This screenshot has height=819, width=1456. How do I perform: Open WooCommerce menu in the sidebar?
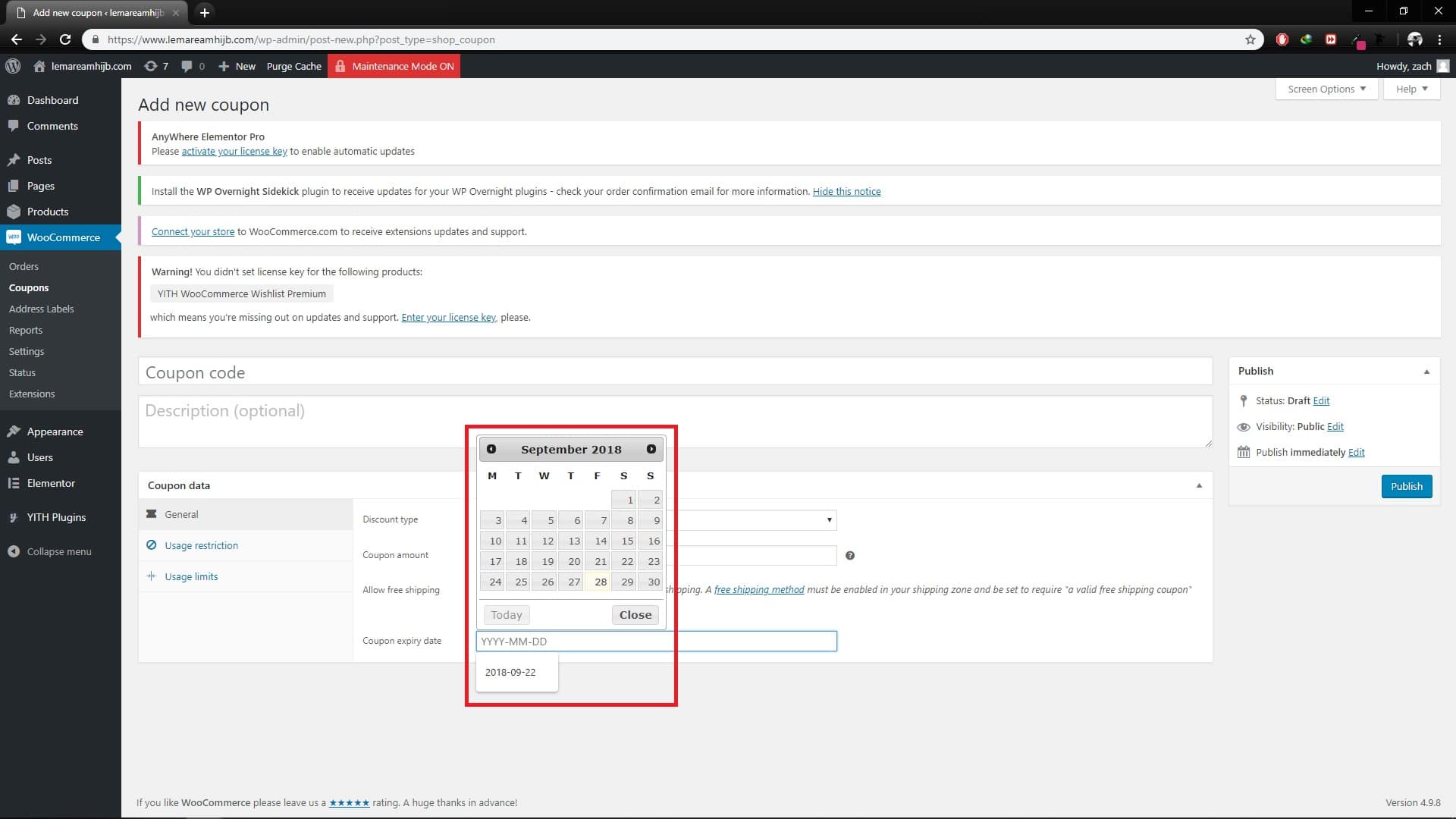point(61,237)
